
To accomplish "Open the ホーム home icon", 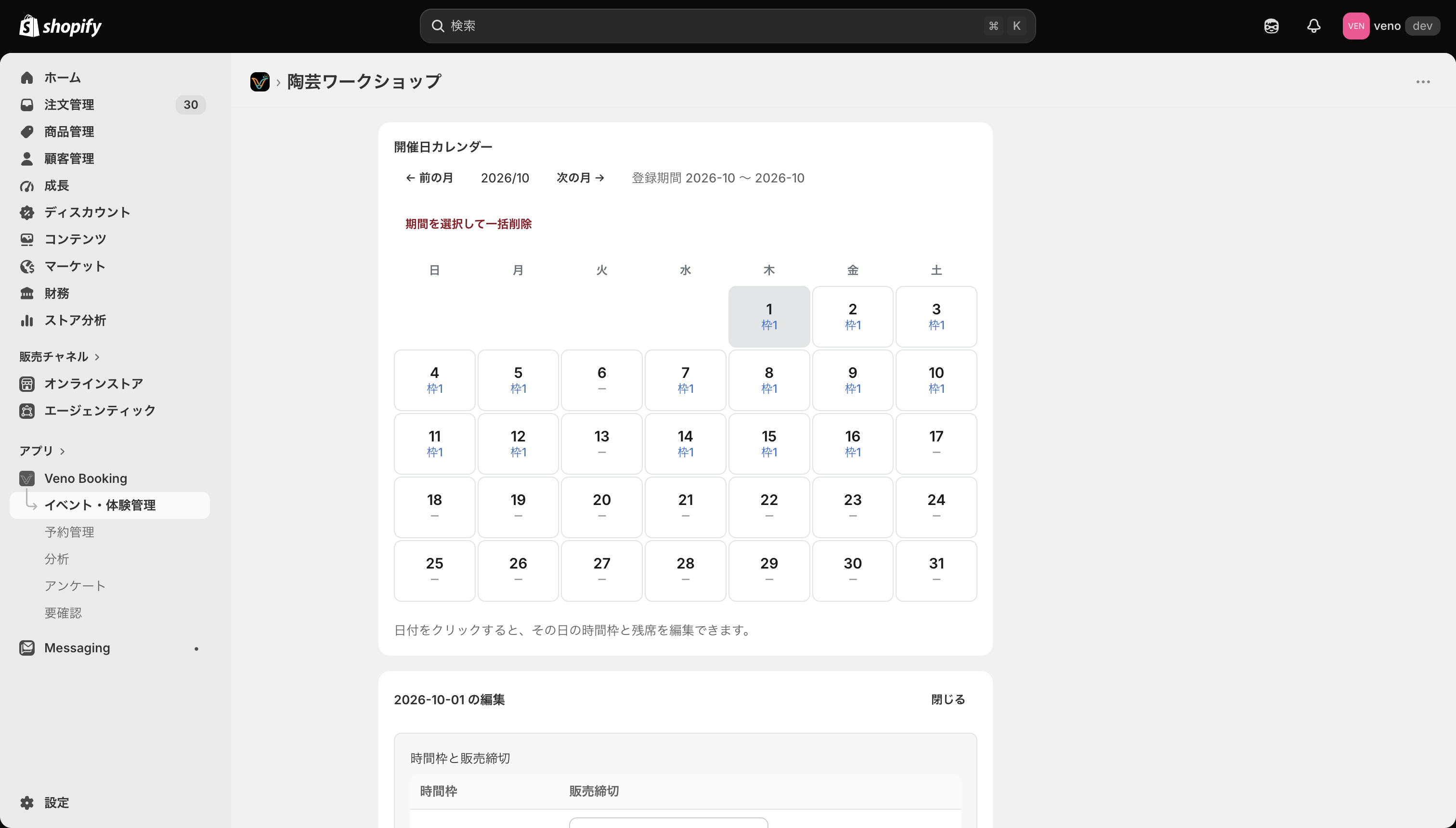I will point(27,78).
